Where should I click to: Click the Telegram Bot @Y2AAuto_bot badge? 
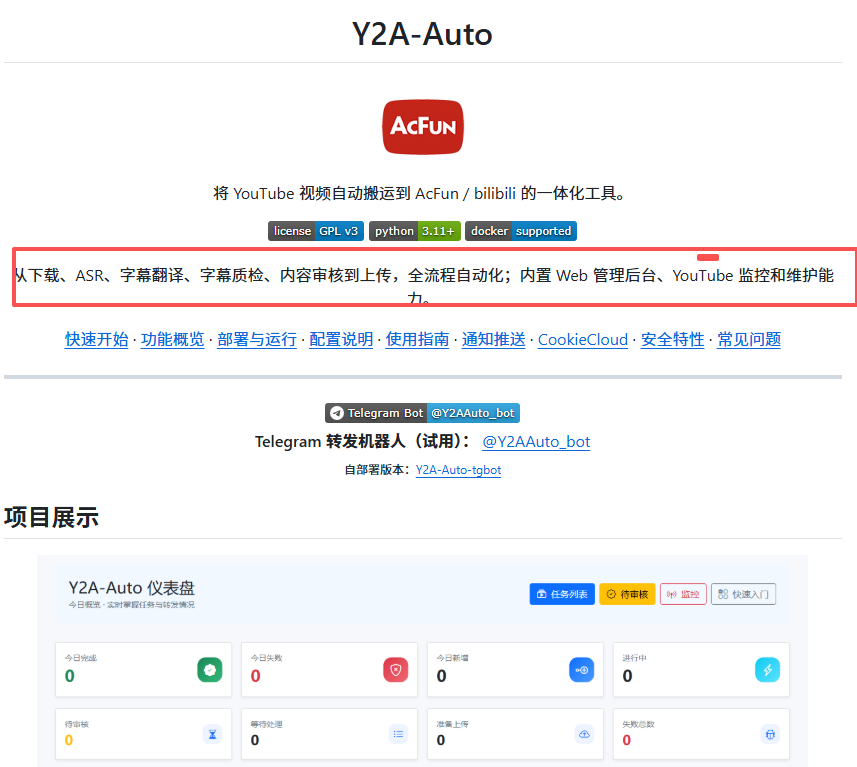click(x=422, y=413)
